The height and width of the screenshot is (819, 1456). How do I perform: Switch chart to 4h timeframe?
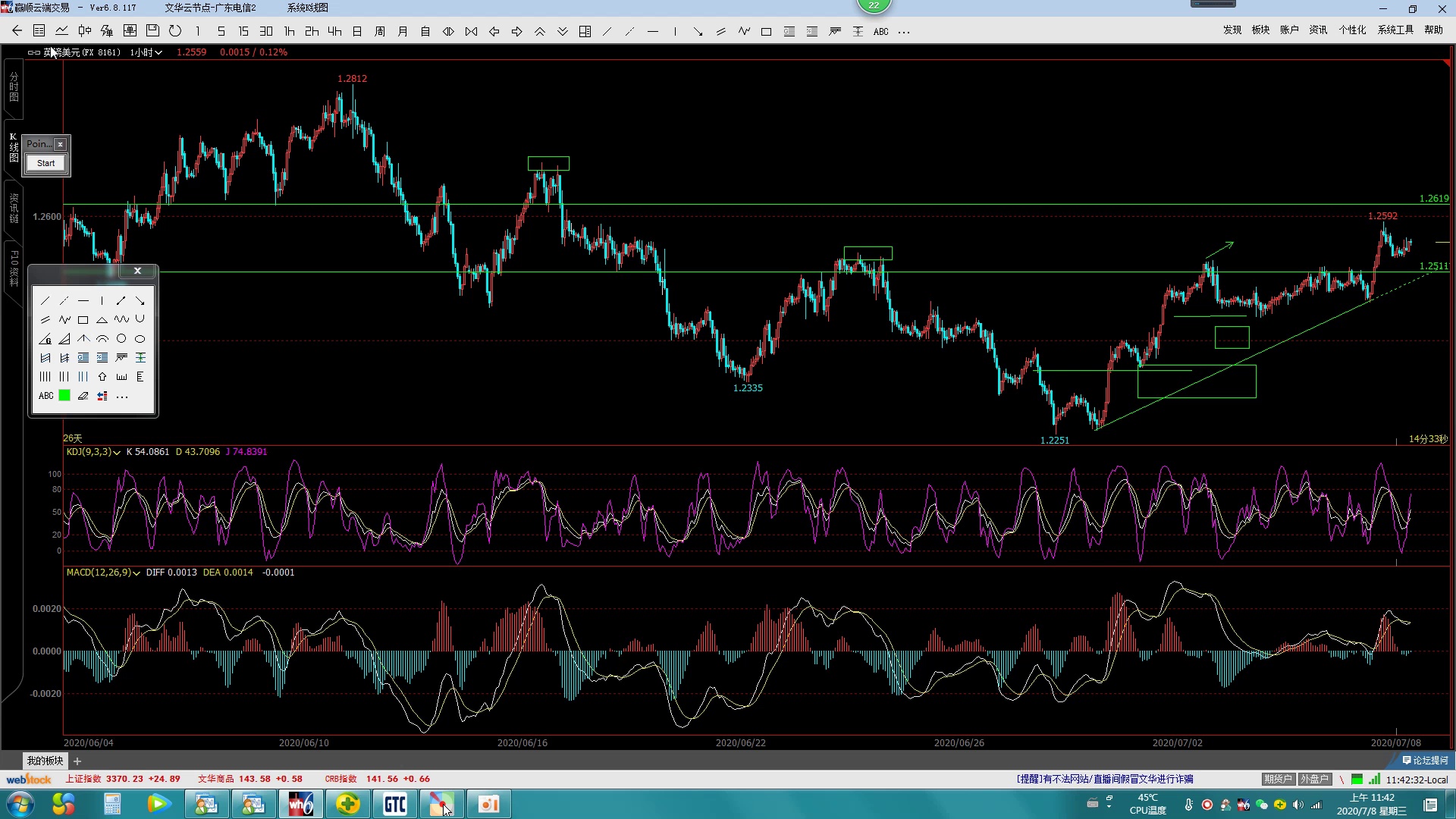[x=334, y=31]
